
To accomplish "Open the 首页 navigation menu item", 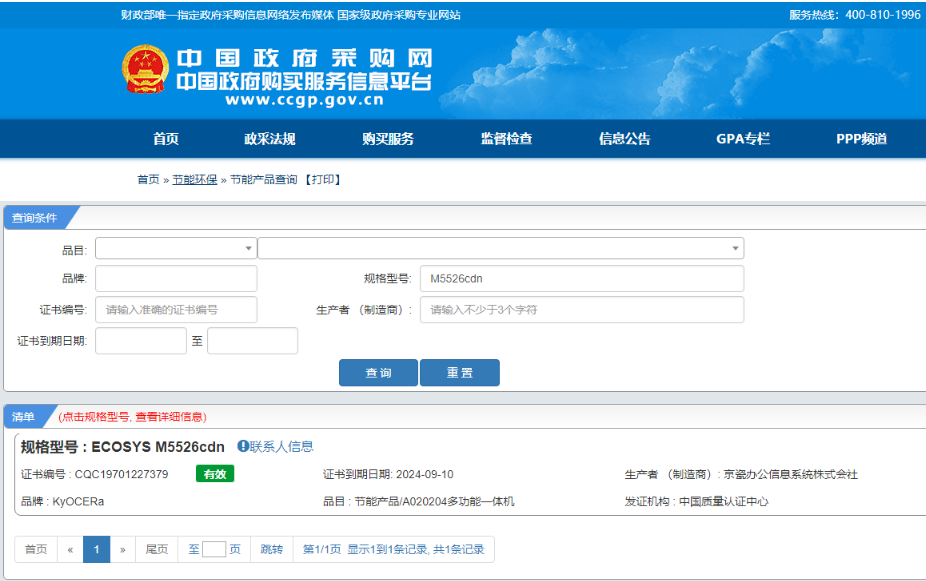I will click(x=166, y=139).
